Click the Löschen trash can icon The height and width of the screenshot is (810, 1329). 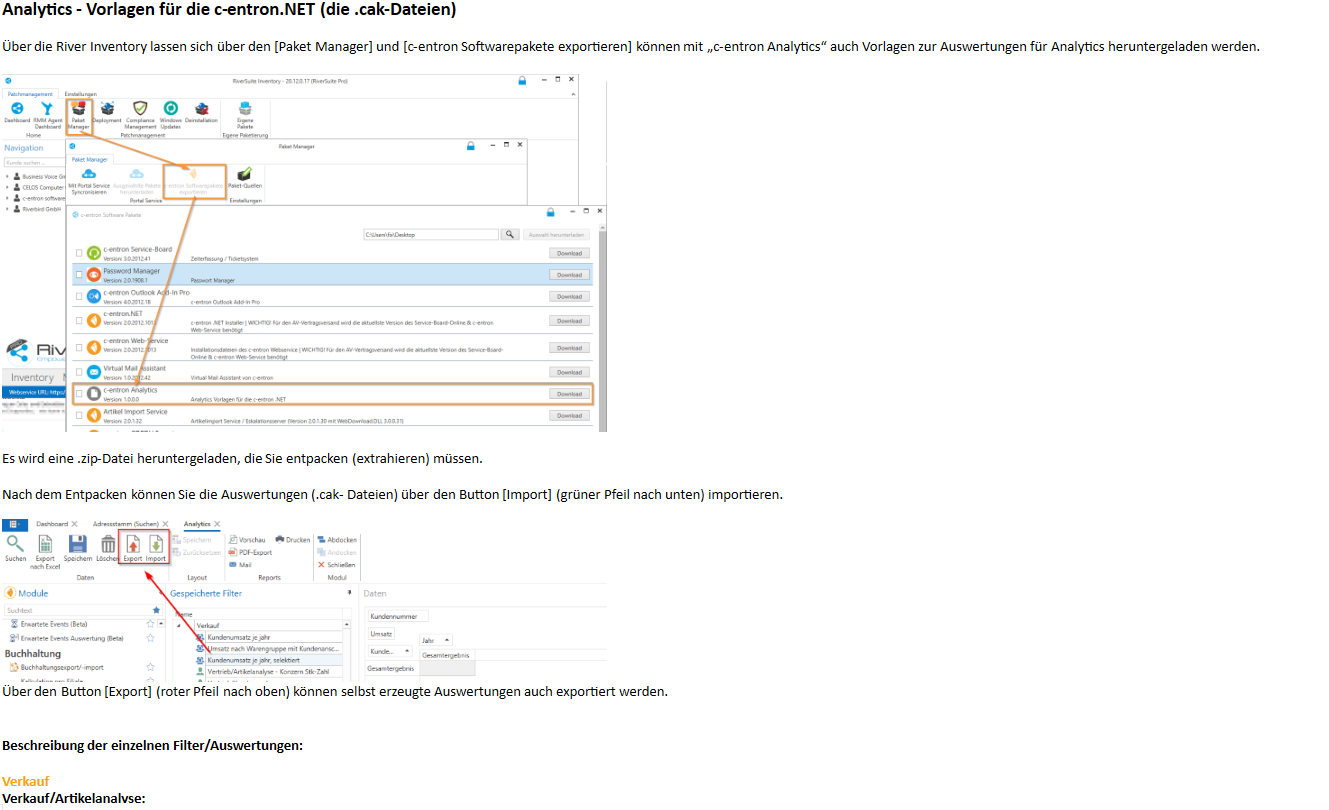[x=107, y=547]
